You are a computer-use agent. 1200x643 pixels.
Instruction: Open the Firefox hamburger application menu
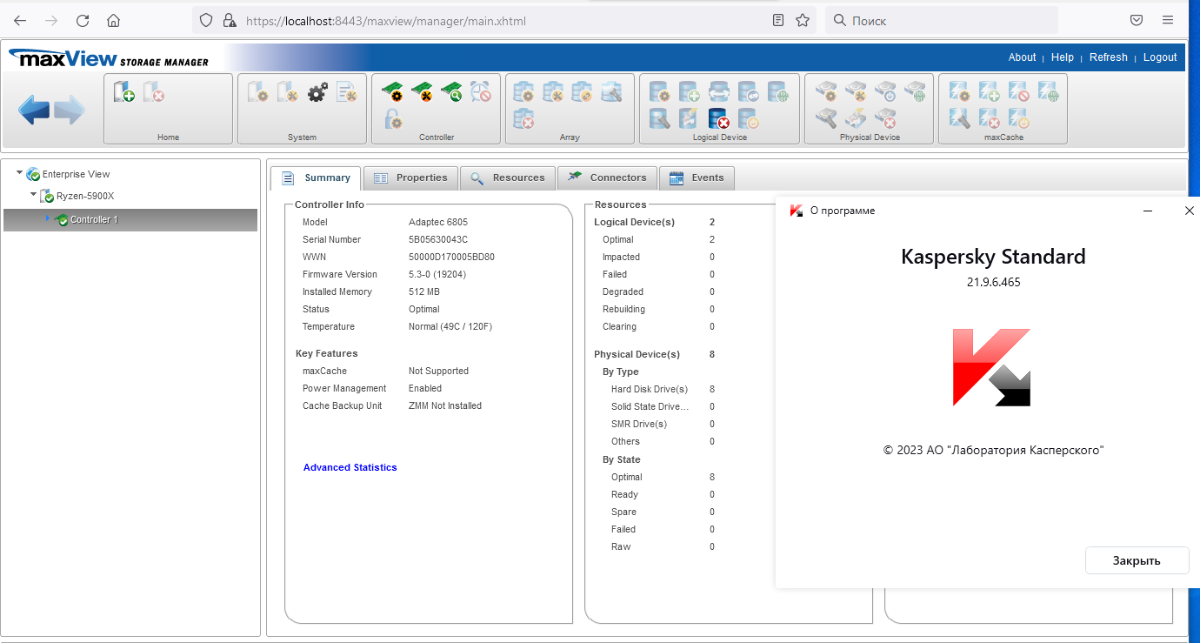click(1168, 20)
